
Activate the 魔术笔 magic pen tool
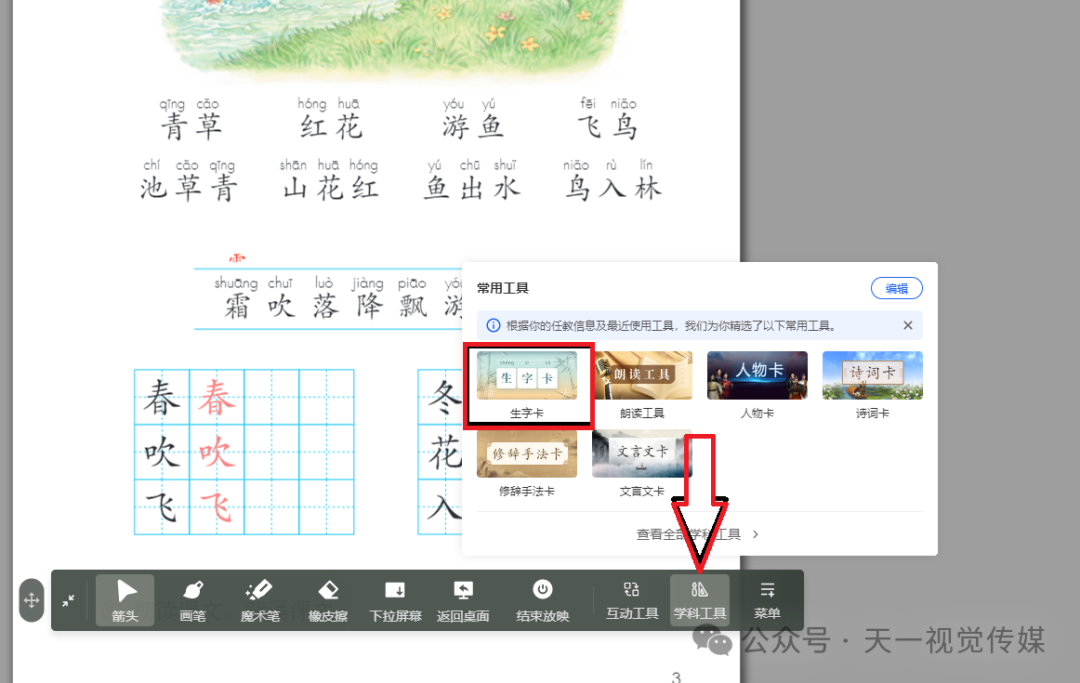click(x=259, y=600)
